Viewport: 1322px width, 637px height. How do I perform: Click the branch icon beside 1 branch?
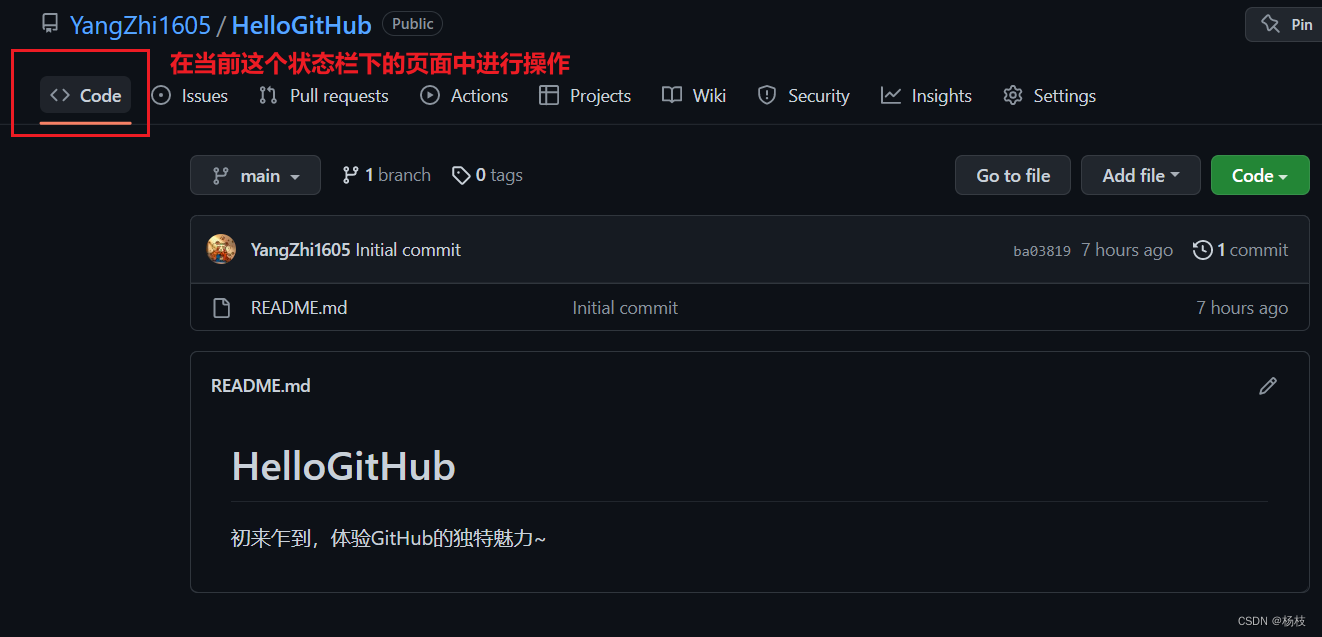[x=350, y=175]
